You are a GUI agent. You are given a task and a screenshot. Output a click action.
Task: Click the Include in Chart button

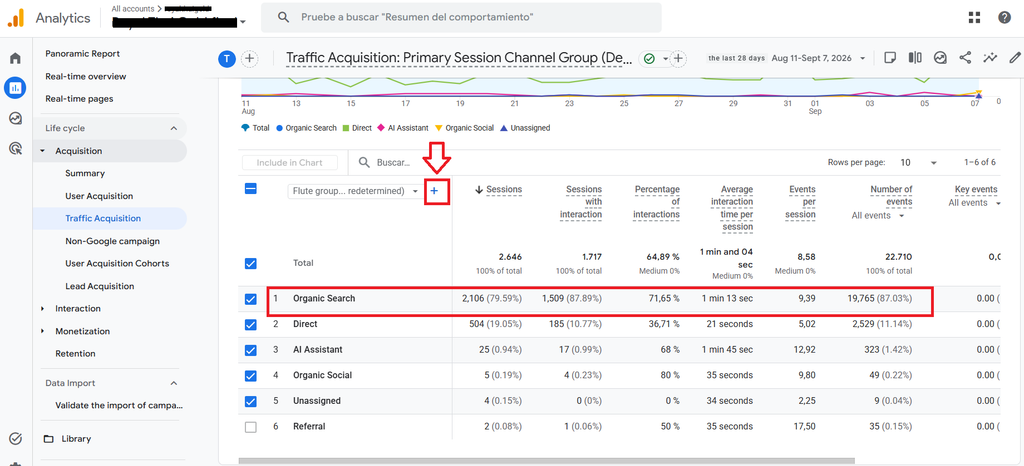[290, 163]
